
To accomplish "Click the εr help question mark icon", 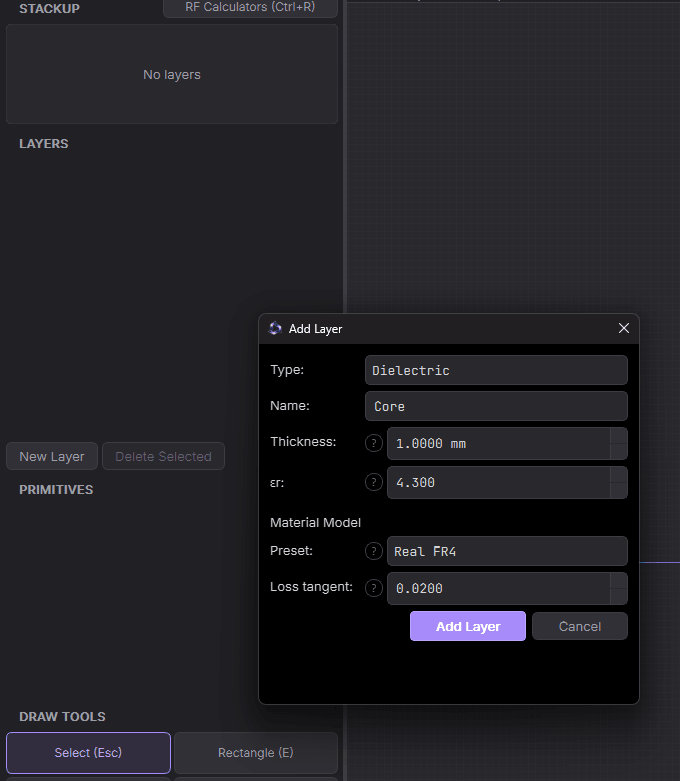I will [374, 482].
